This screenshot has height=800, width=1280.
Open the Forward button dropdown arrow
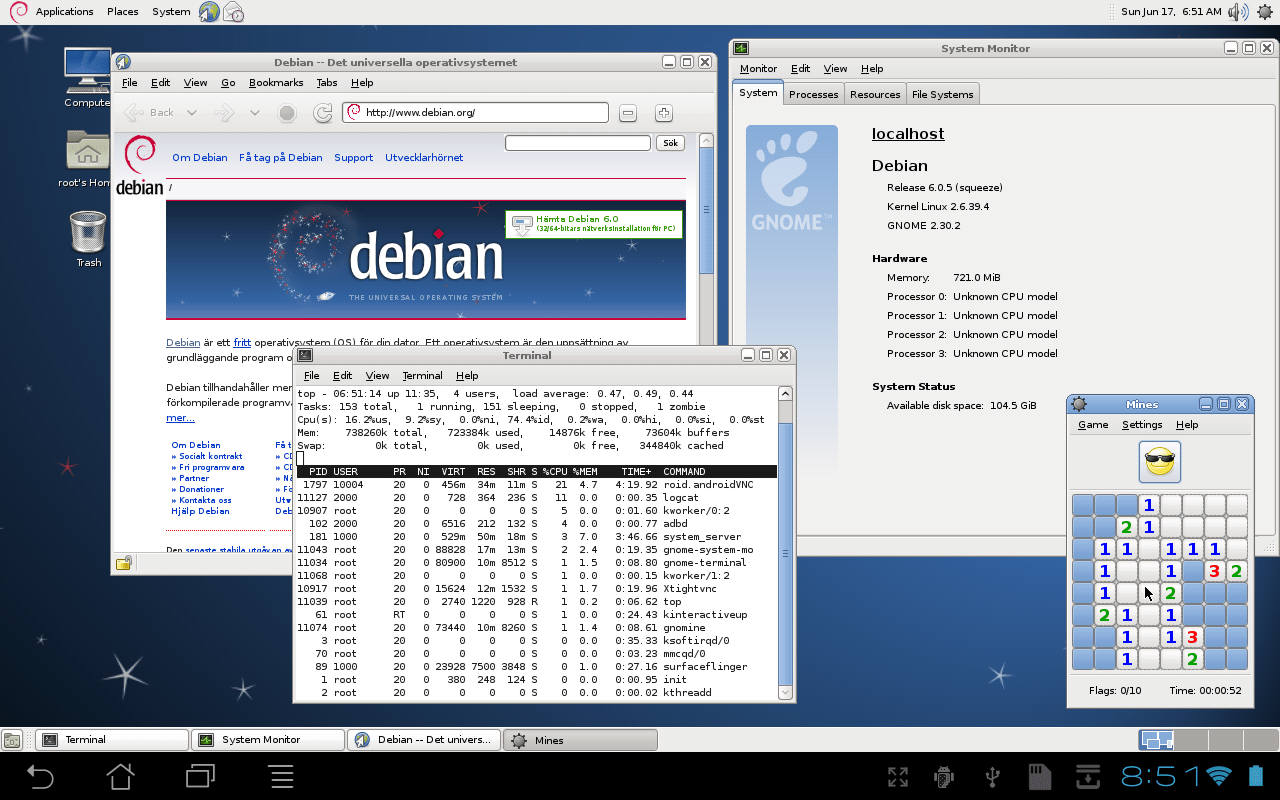(253, 112)
